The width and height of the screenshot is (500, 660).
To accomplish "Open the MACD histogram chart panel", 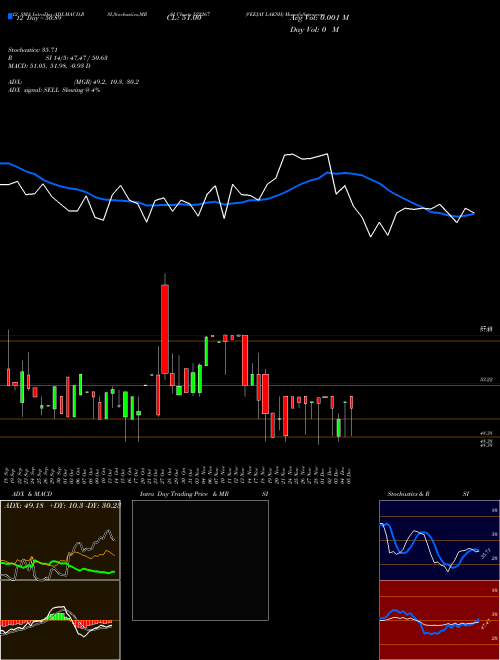I will click(x=60, y=620).
